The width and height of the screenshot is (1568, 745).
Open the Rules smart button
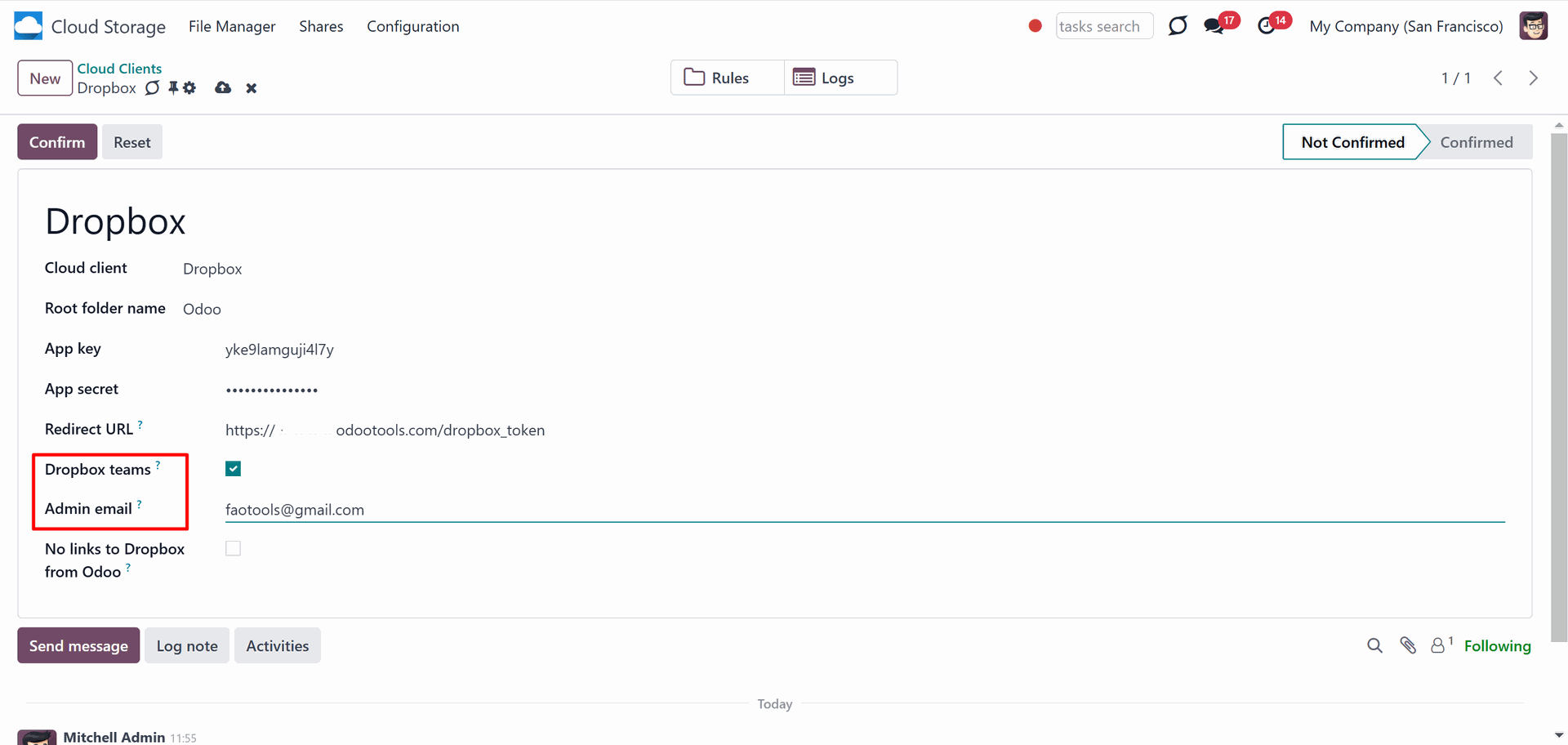(728, 78)
